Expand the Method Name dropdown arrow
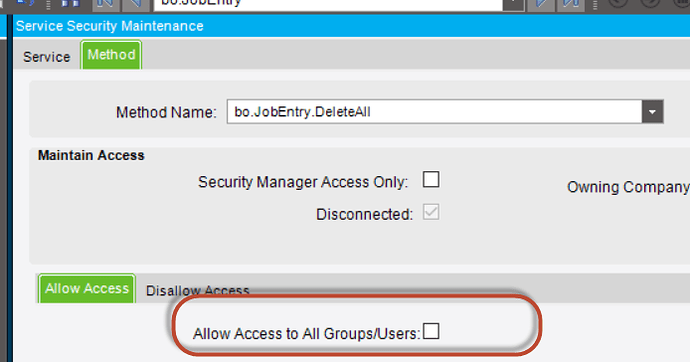 pyautogui.click(x=652, y=112)
